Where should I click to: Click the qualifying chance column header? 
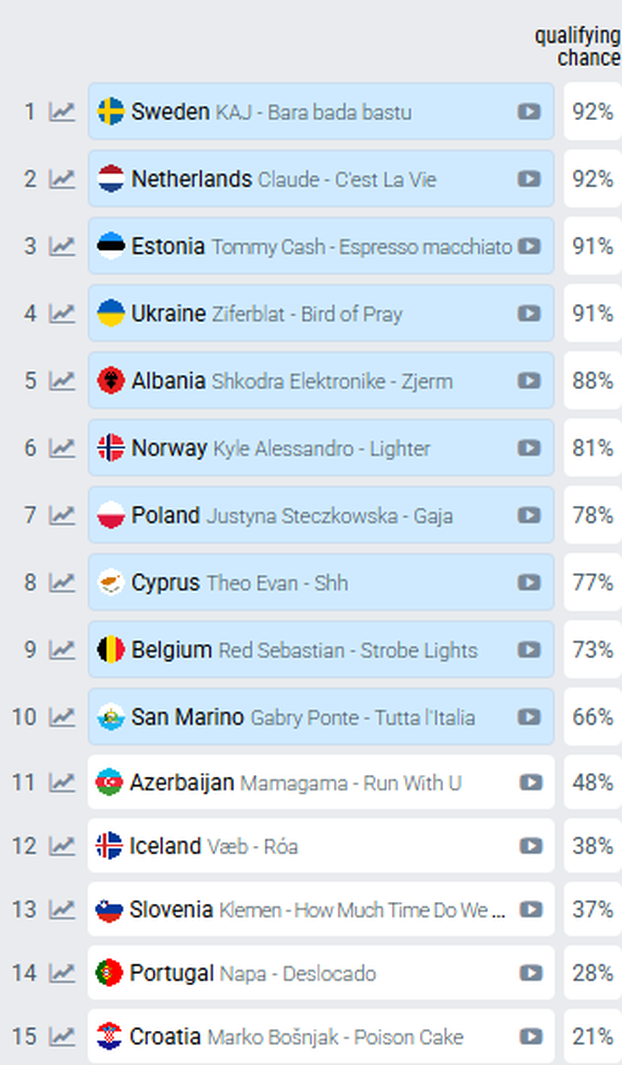point(578,46)
